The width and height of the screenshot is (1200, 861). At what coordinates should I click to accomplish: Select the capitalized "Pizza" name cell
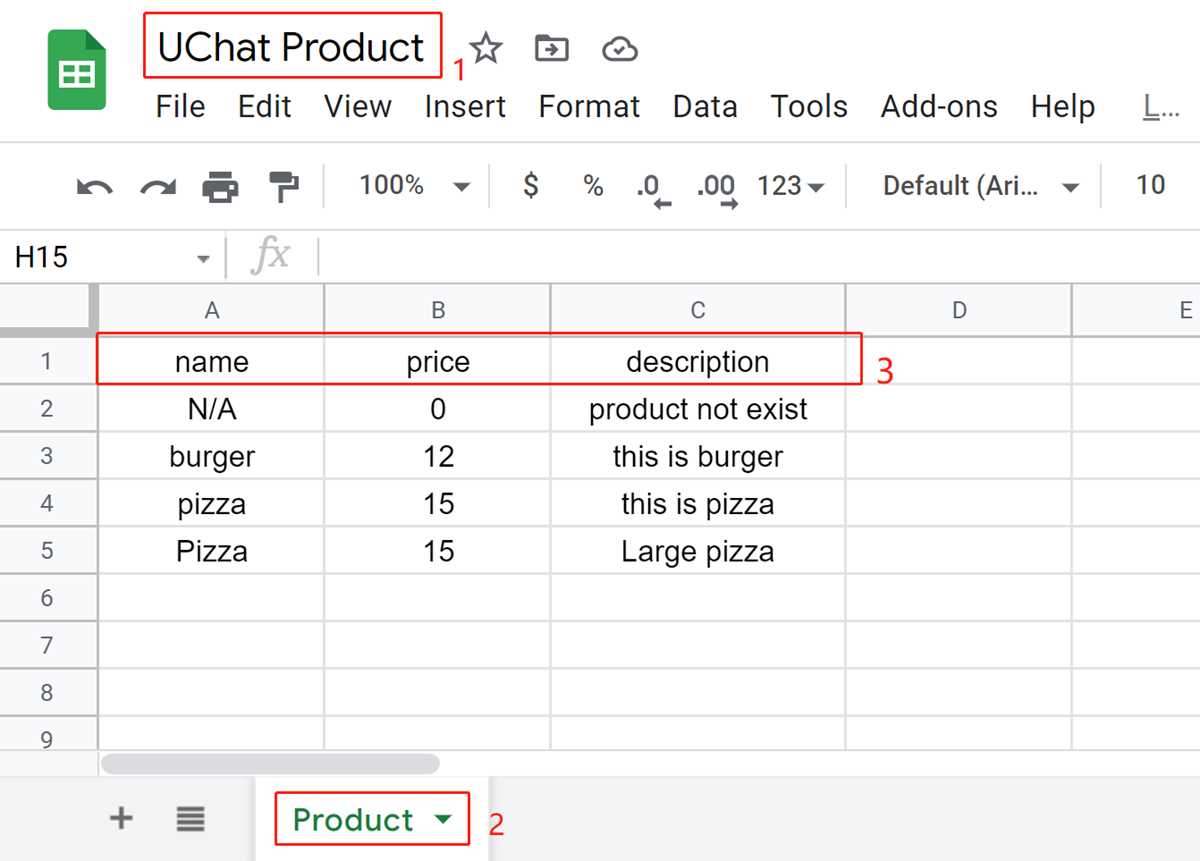point(211,550)
